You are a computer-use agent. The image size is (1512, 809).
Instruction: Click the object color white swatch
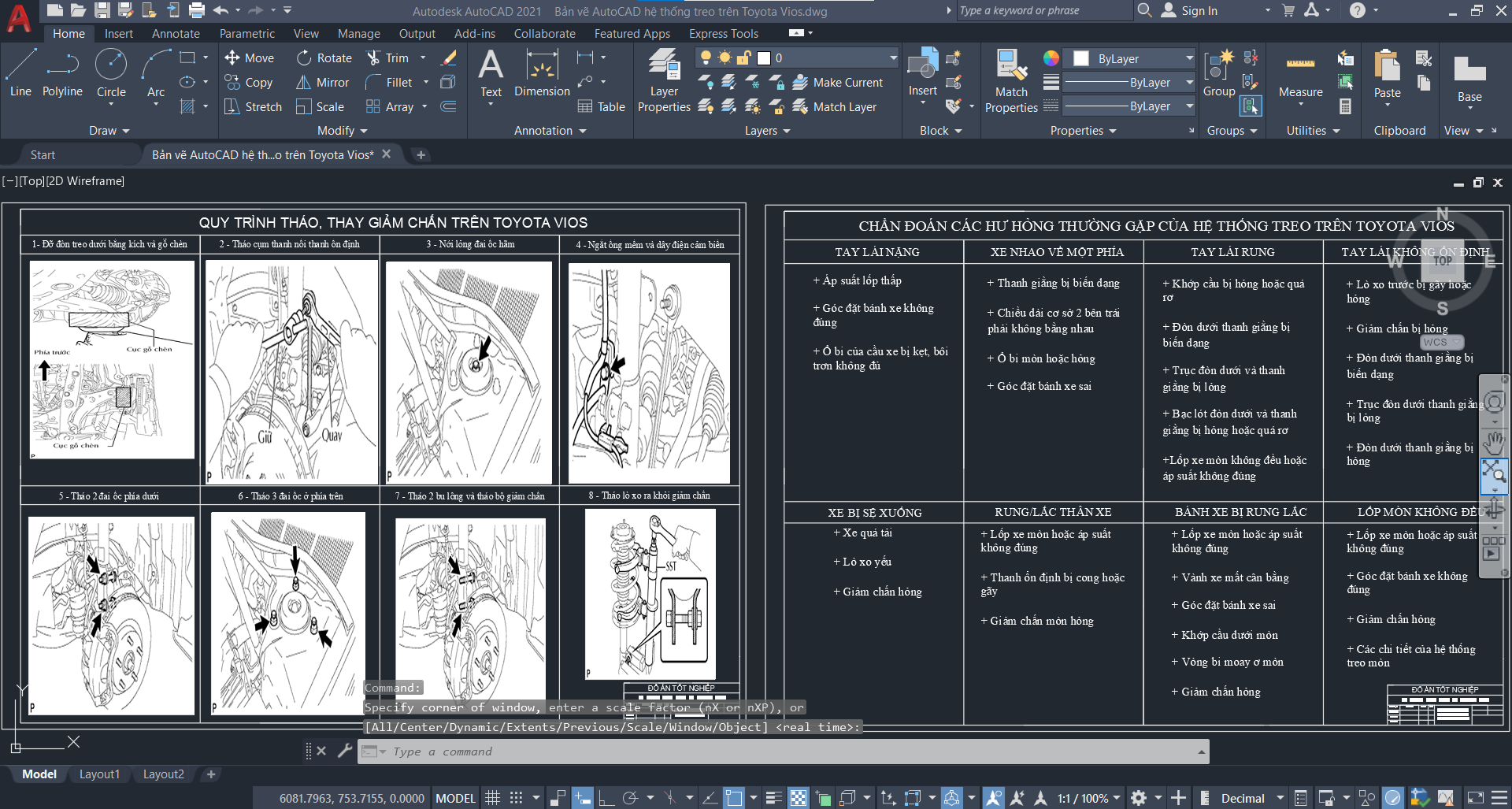[1081, 58]
